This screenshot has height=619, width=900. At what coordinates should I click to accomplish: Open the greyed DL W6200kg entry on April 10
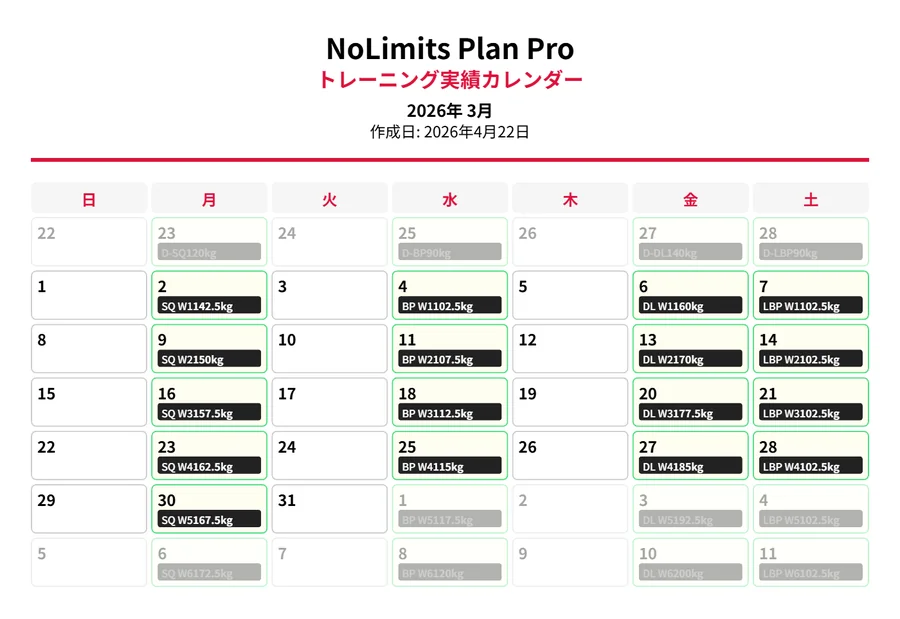[690, 572]
